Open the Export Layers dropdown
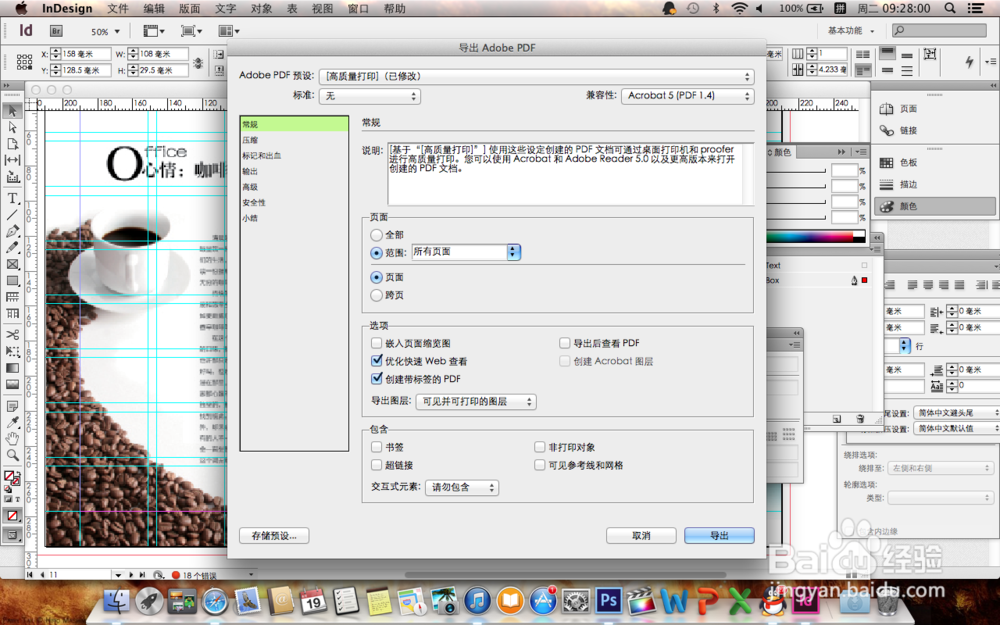Image resolution: width=1000 pixels, height=625 pixels. point(476,402)
